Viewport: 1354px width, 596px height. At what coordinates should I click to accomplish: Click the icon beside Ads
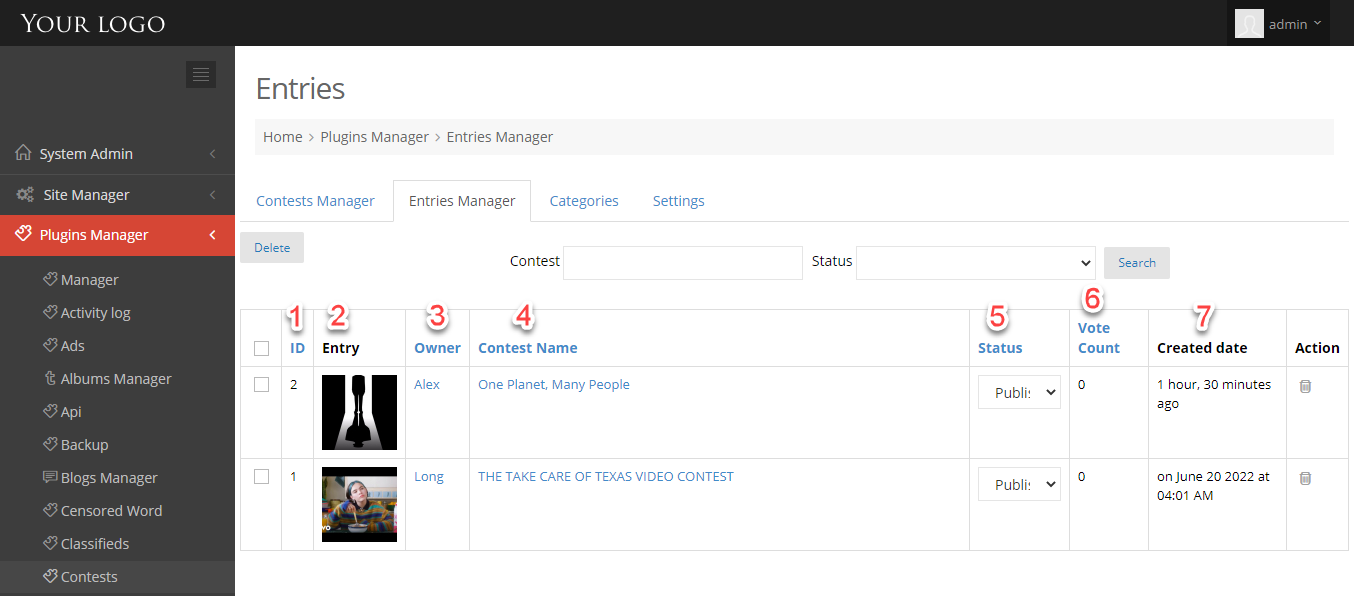coord(50,345)
